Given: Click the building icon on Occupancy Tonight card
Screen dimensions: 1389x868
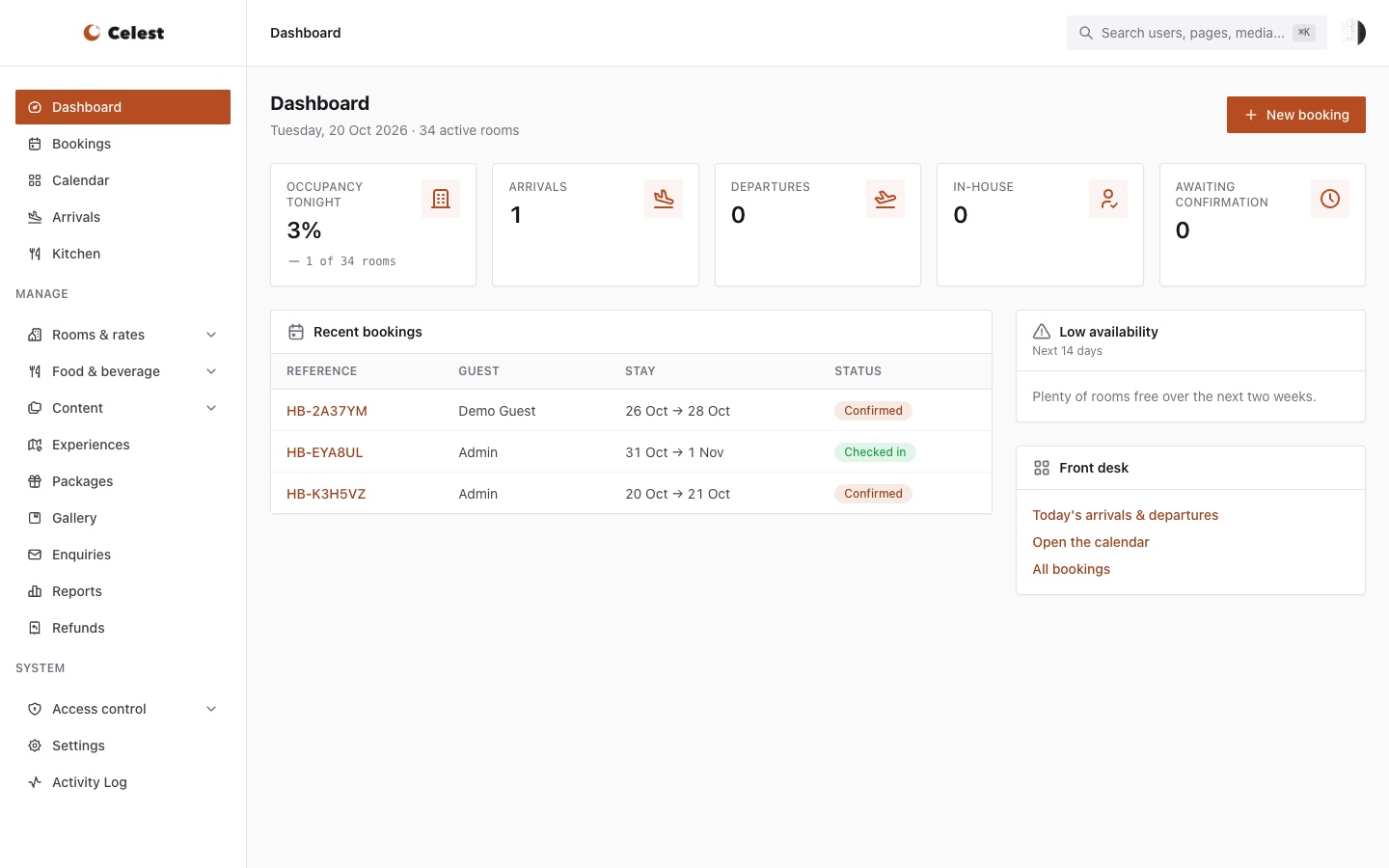Looking at the screenshot, I should click(441, 199).
